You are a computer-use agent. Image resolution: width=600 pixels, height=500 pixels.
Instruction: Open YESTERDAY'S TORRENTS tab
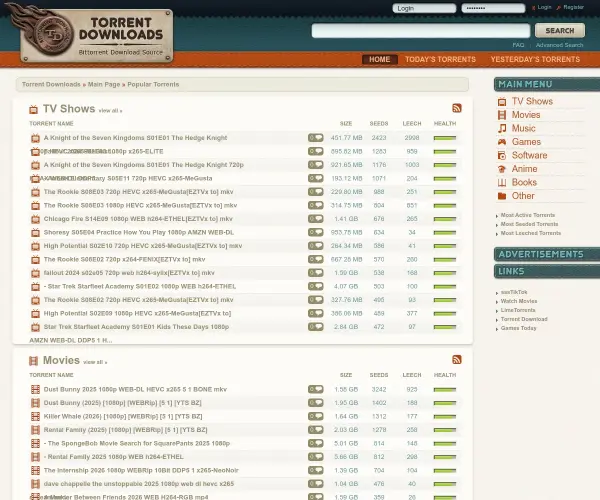click(x=535, y=59)
